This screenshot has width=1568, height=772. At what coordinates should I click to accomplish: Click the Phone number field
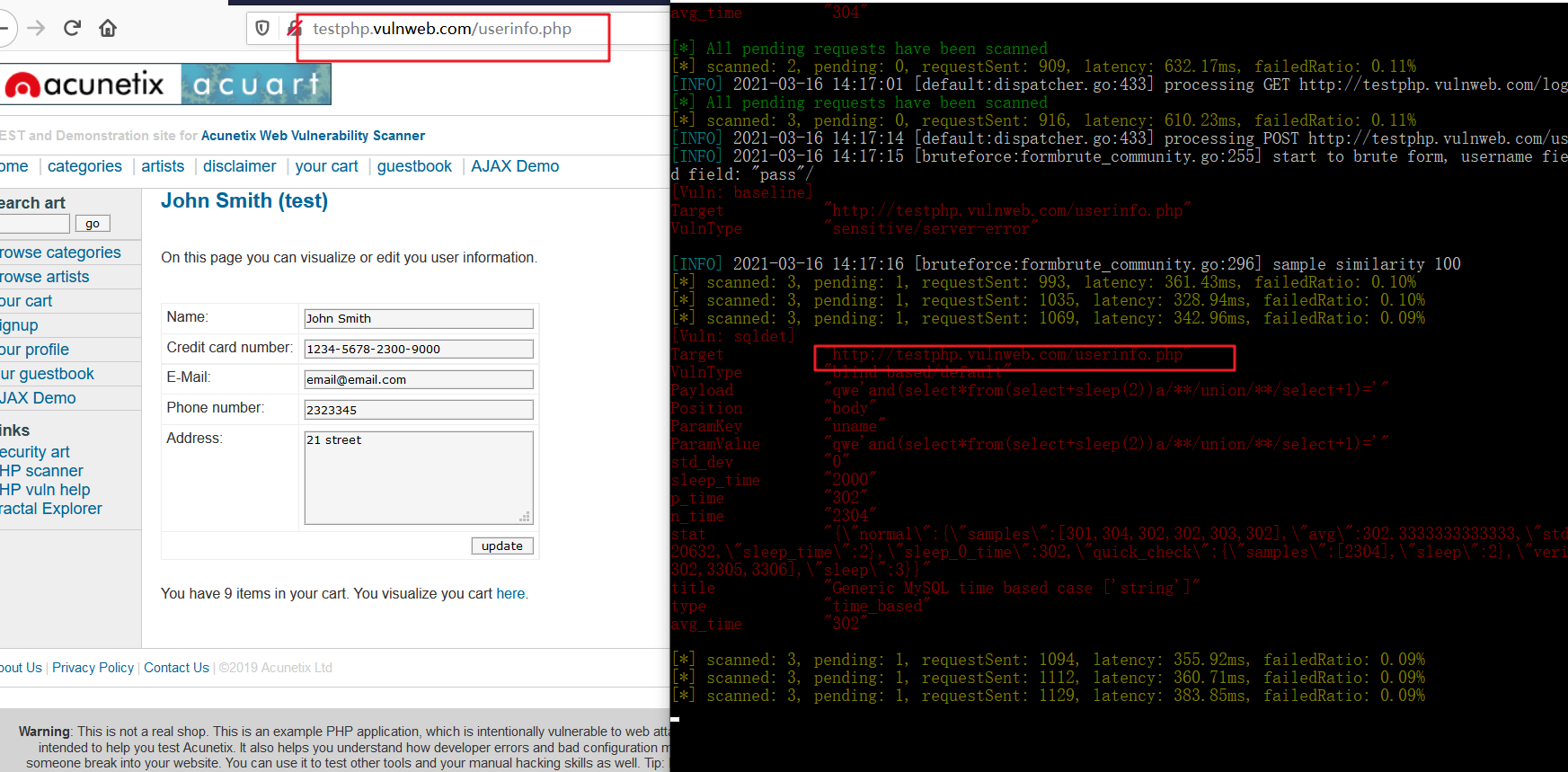[419, 410]
